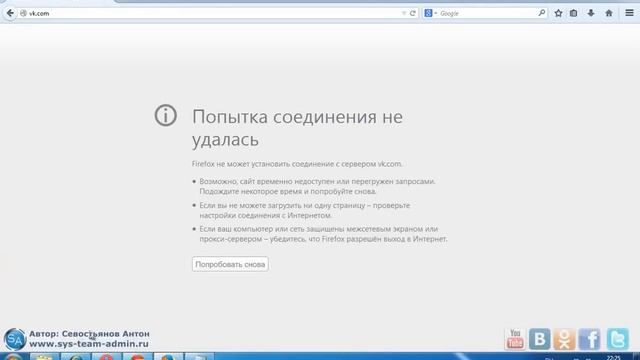Go back with the Firefox back arrow
640x360 pixels.
[10, 13]
